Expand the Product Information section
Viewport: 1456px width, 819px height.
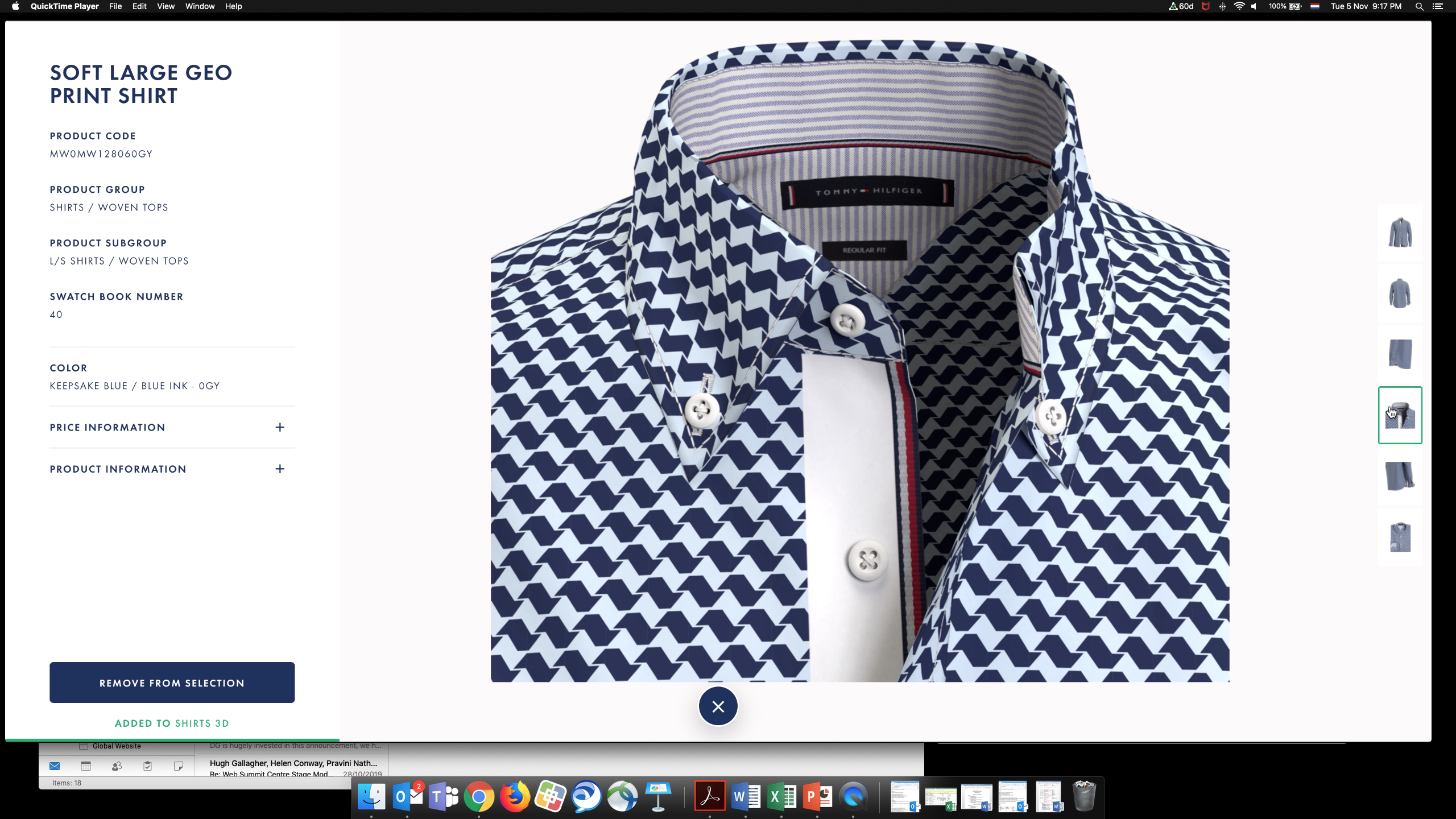279,469
